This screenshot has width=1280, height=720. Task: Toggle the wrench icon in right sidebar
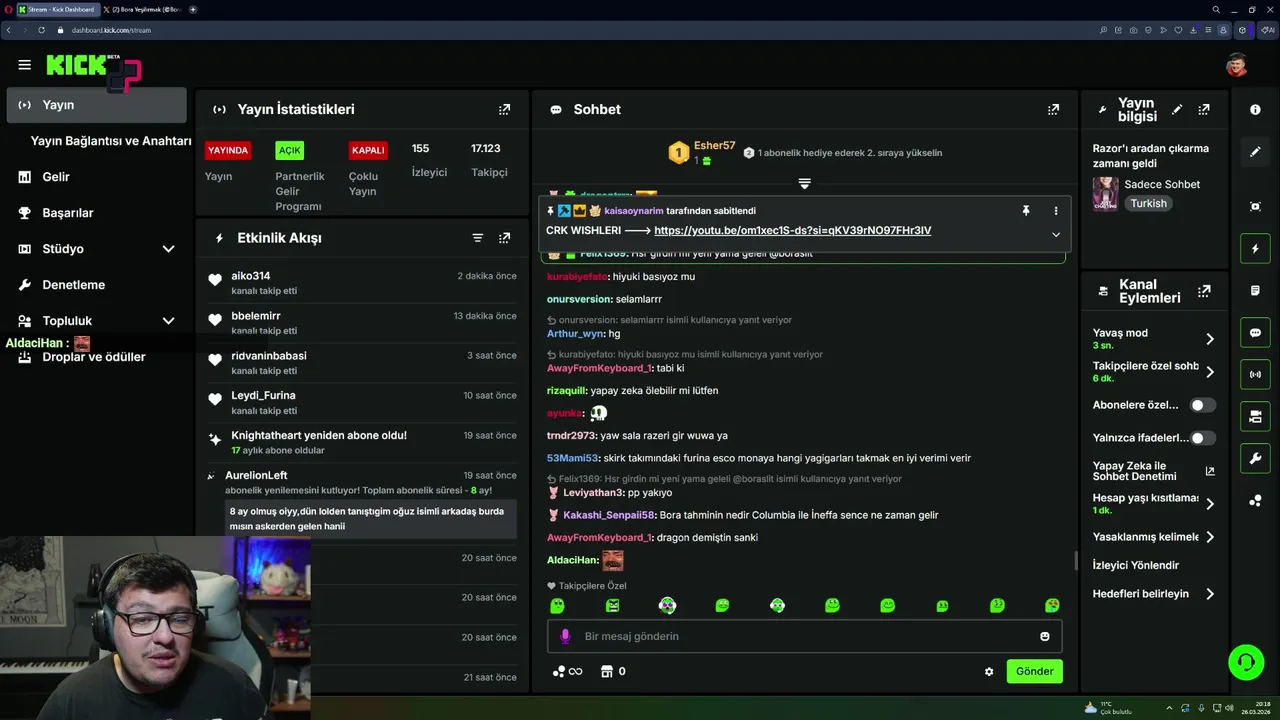coord(1255,458)
